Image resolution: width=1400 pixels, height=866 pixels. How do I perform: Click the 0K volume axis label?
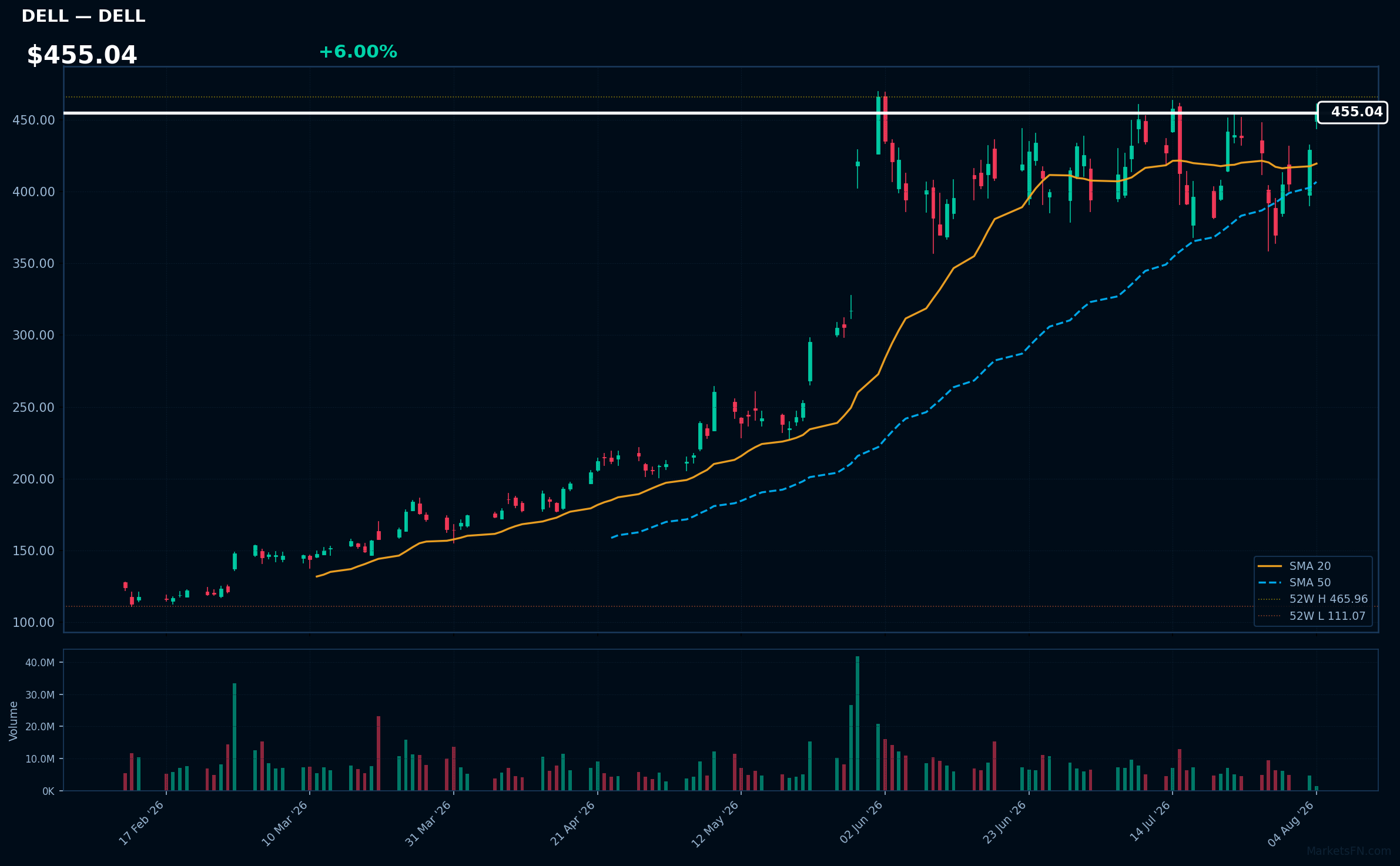48,791
